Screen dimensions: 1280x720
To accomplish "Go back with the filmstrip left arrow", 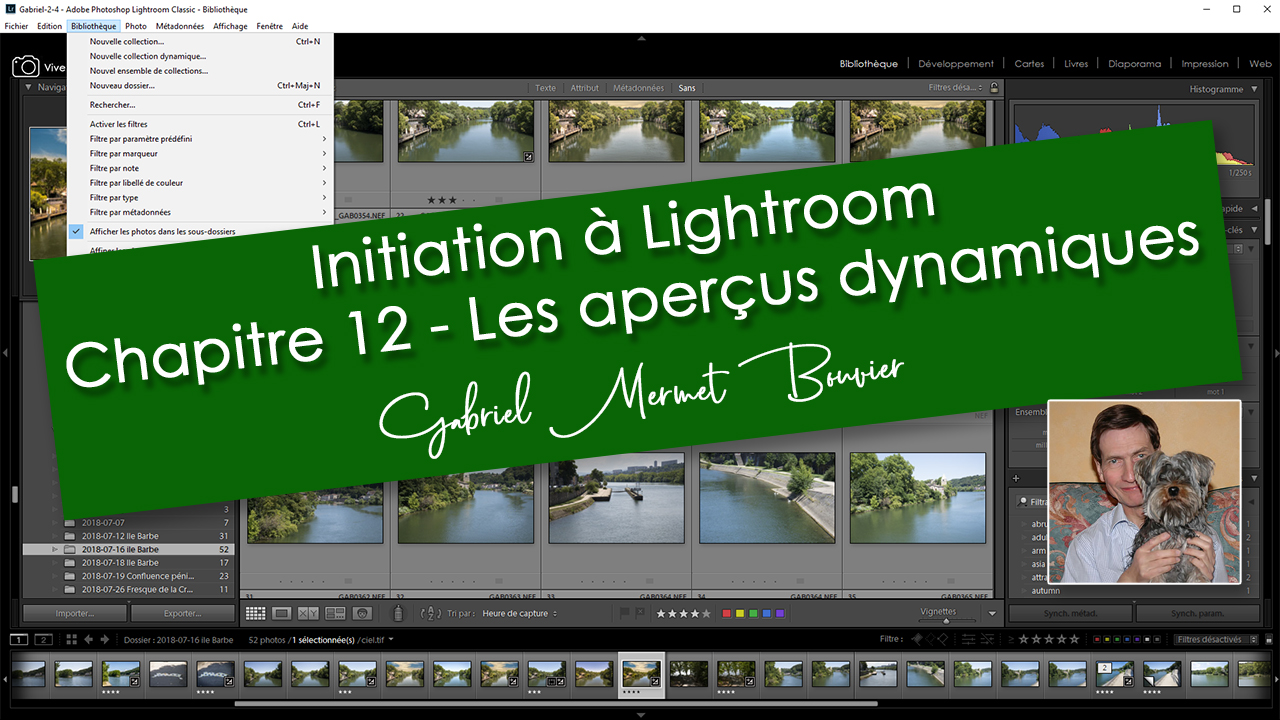I will pos(89,640).
